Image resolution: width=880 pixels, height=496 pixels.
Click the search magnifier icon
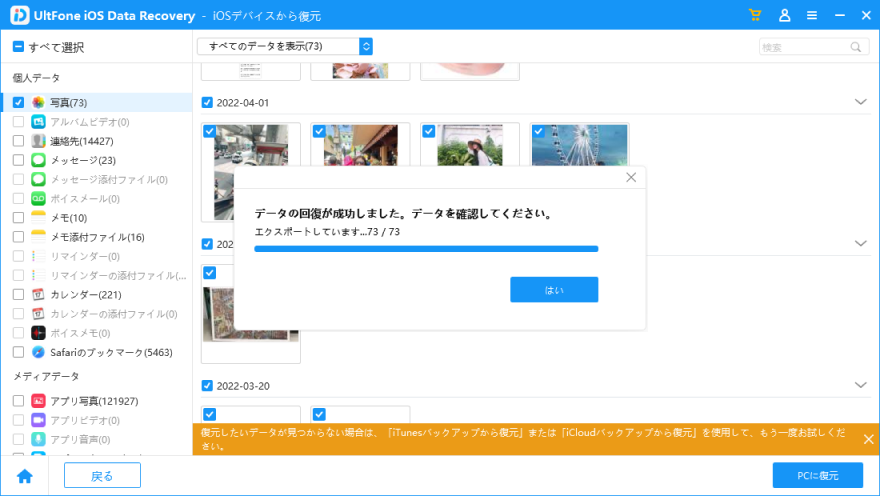coord(855,47)
